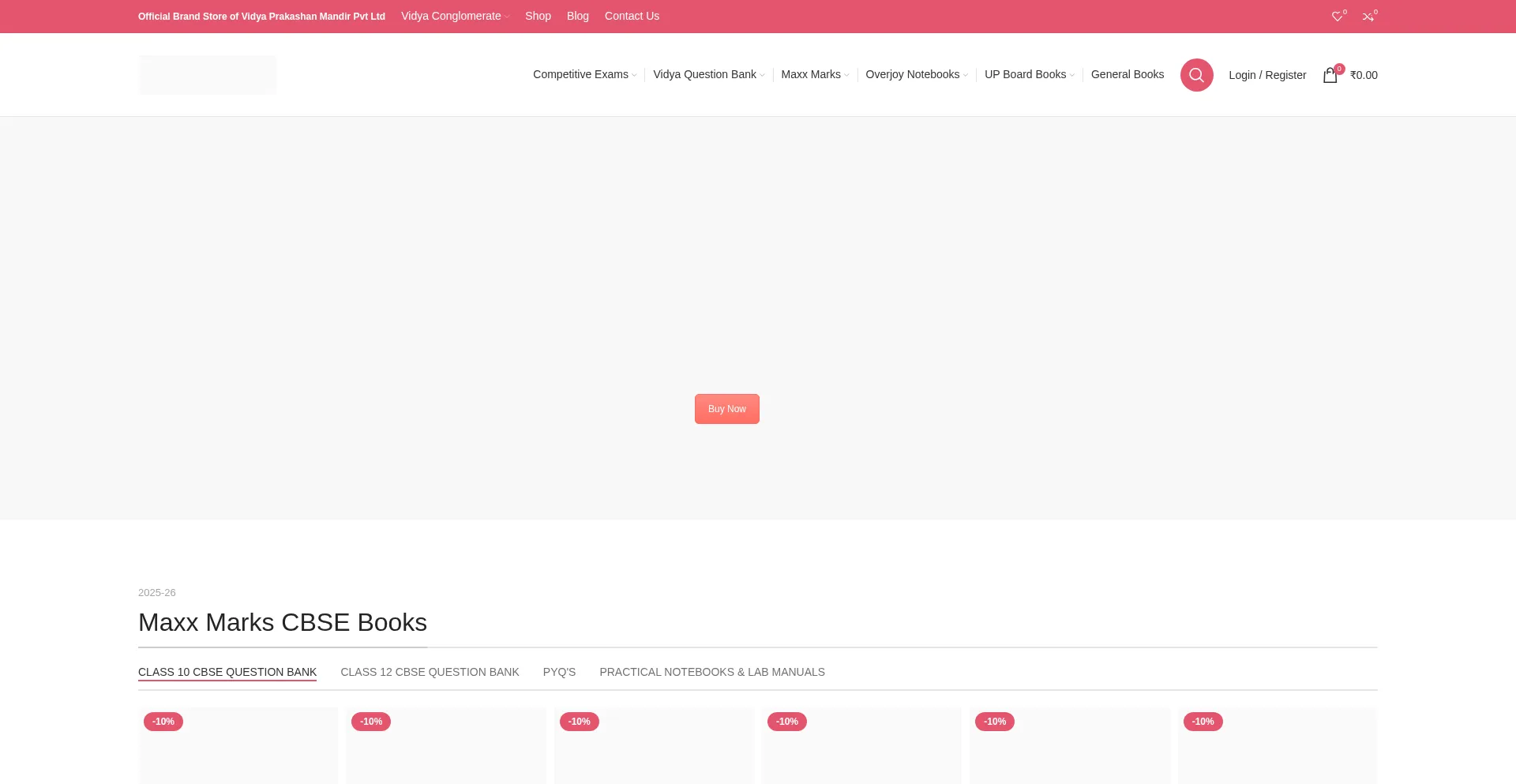Viewport: 1516px width, 784px height.
Task: Open the Login / Register page
Action: [1267, 75]
